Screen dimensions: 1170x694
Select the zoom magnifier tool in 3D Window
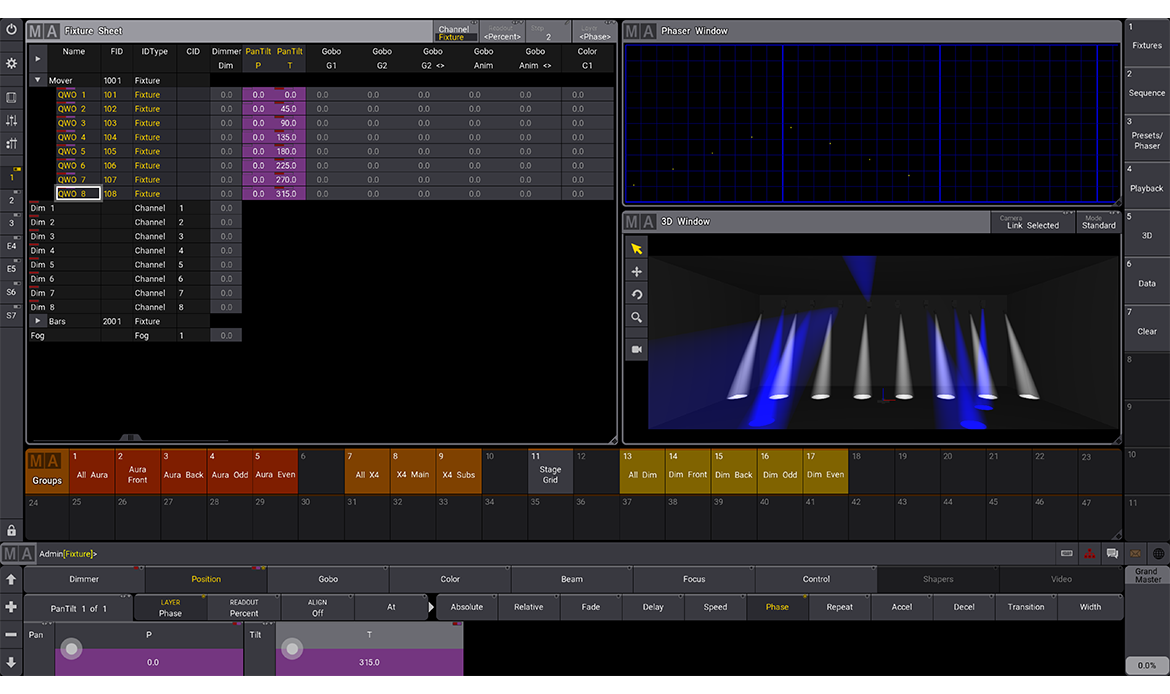pos(636,317)
